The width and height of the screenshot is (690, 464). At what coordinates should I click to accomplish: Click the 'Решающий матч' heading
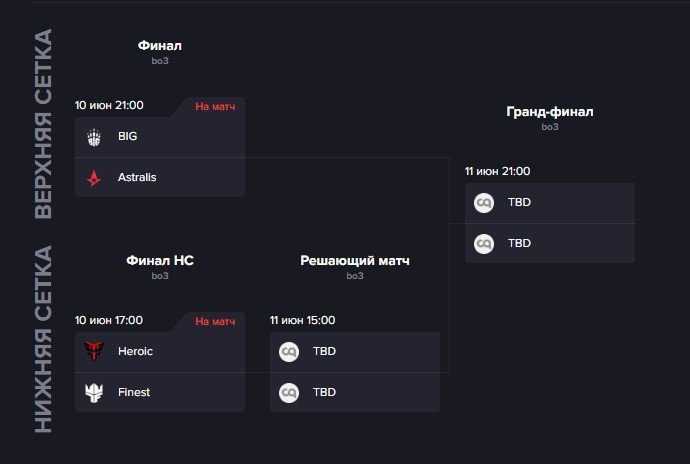tap(355, 261)
